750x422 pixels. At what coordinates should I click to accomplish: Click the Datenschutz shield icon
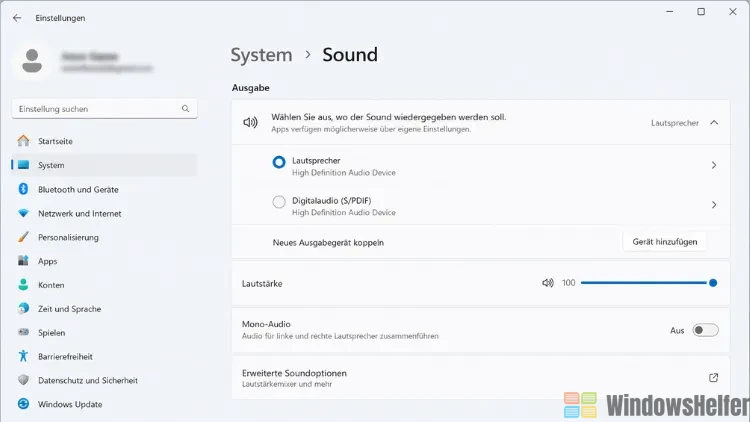click(23, 380)
